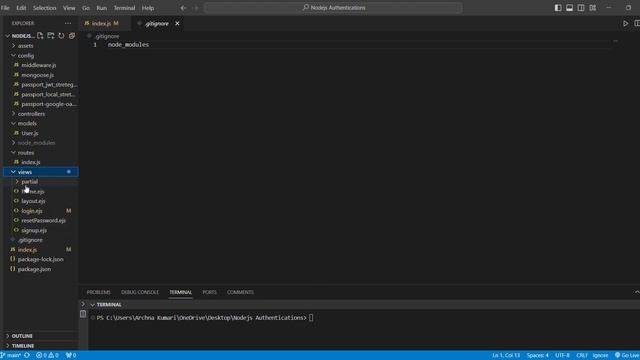The width and height of the screenshot is (640, 360).
Task: Open layout.ejs in views folder
Action: click(x=33, y=201)
